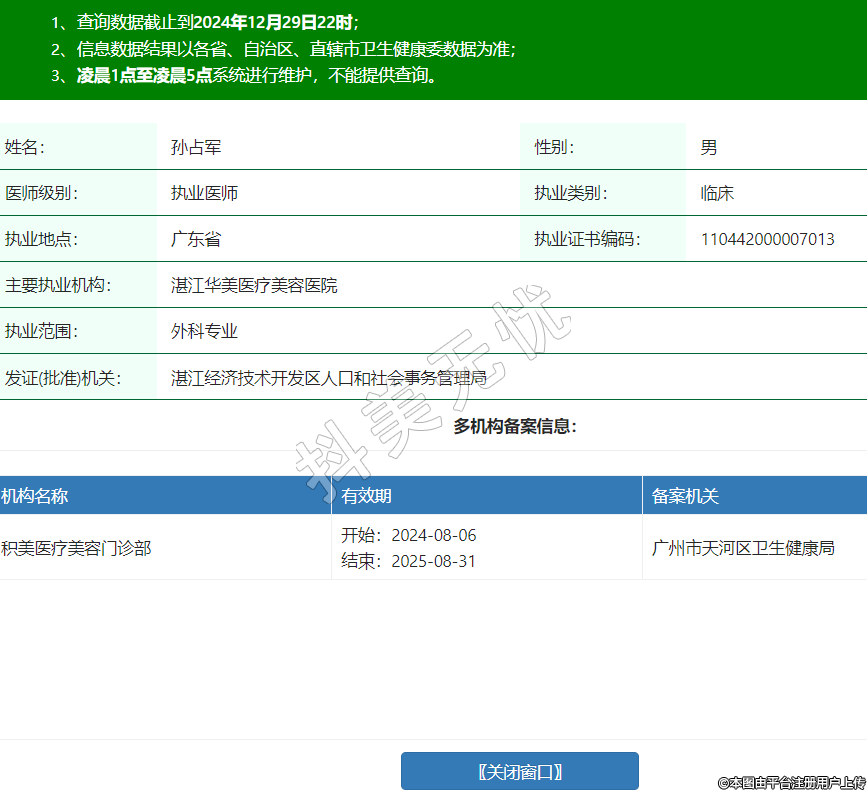Select the 湛江华美医疗美容医院 institution text
This screenshot has width=867, height=790.
254,286
